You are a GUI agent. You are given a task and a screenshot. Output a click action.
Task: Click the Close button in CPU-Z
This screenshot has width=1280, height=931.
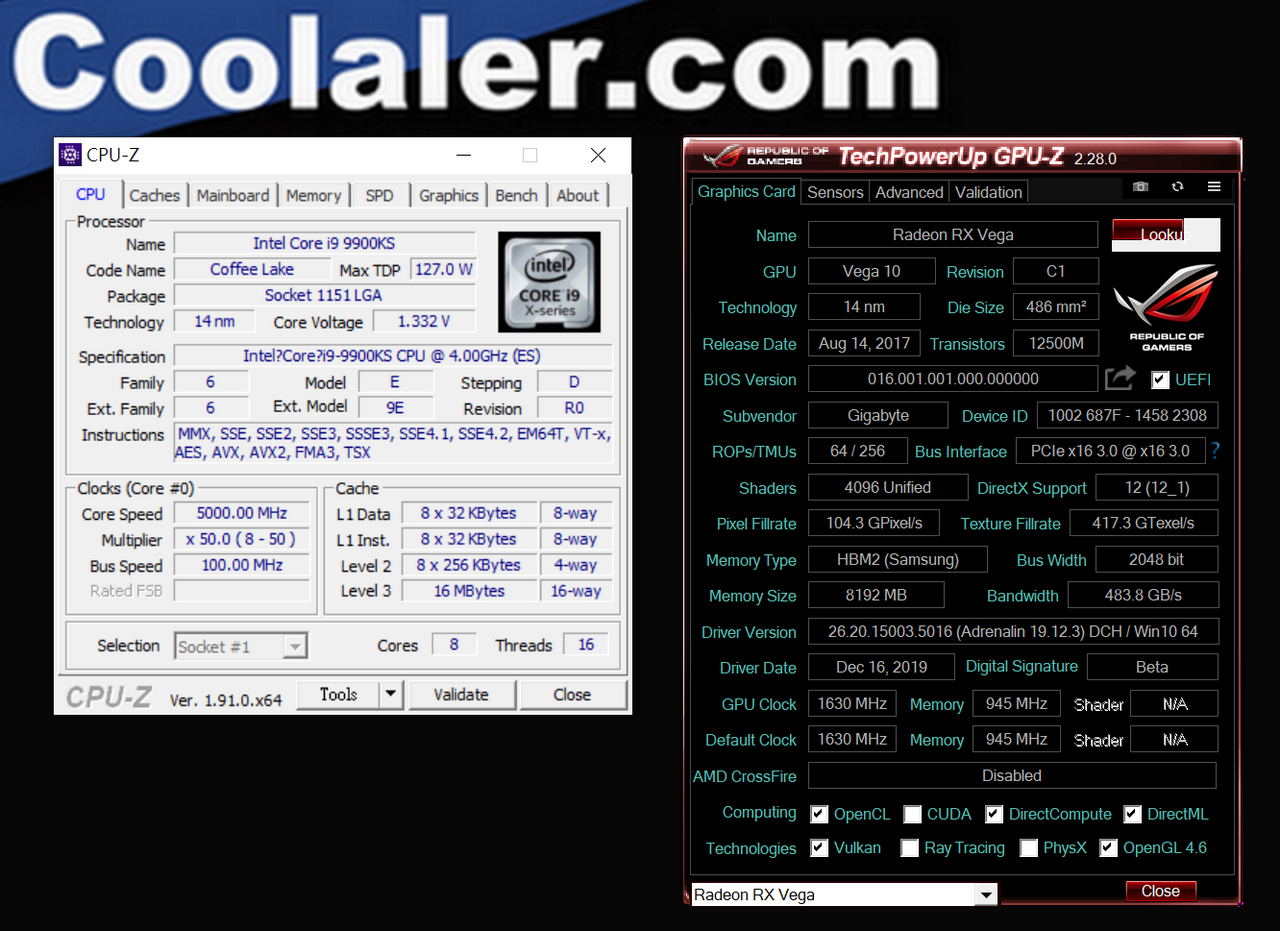pos(572,694)
